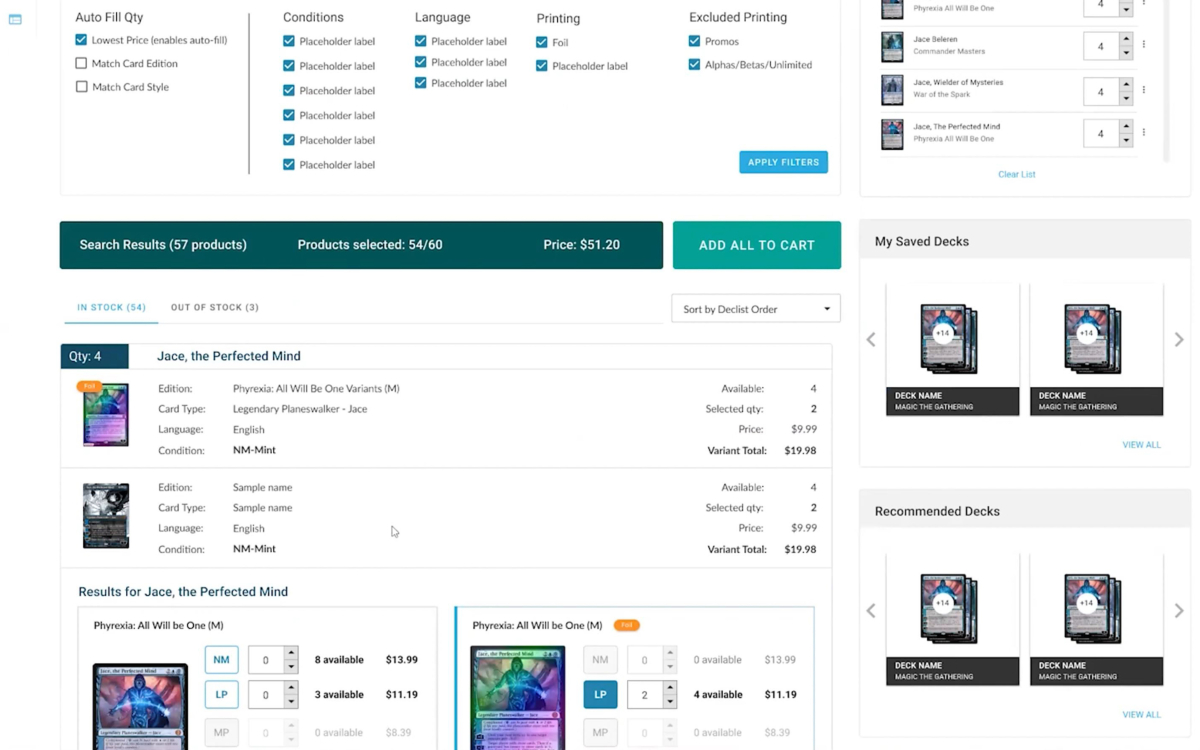This screenshot has height=750, width=1200.
Task: Open second deck card in Recommended Decks
Action: click(1096, 619)
